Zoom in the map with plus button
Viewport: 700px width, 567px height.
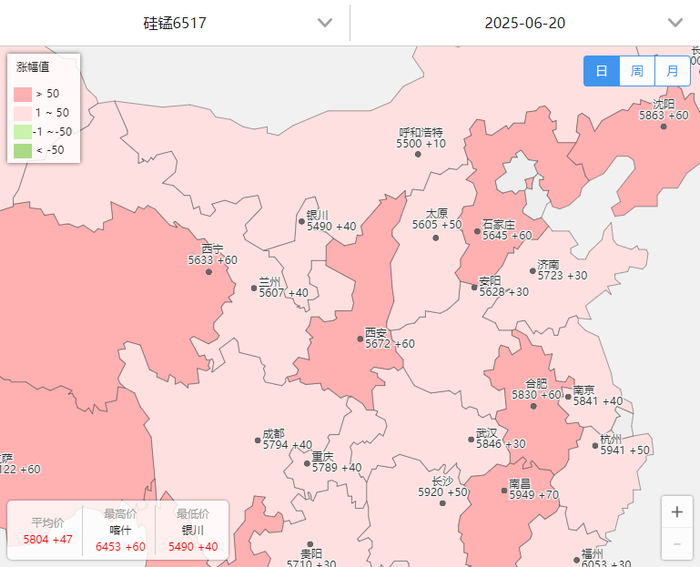click(x=677, y=512)
